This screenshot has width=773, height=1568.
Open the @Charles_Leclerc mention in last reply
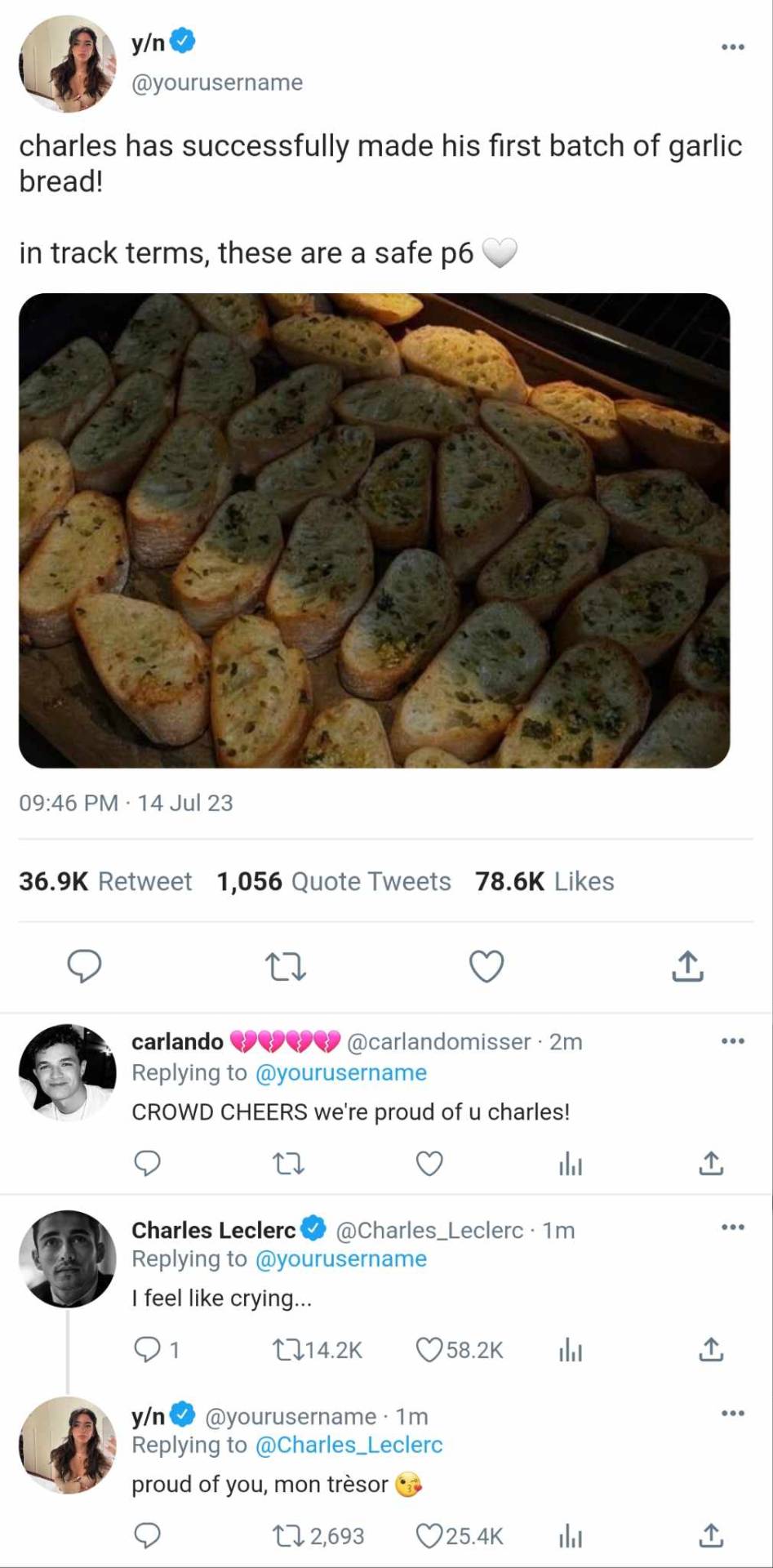coord(349,1445)
